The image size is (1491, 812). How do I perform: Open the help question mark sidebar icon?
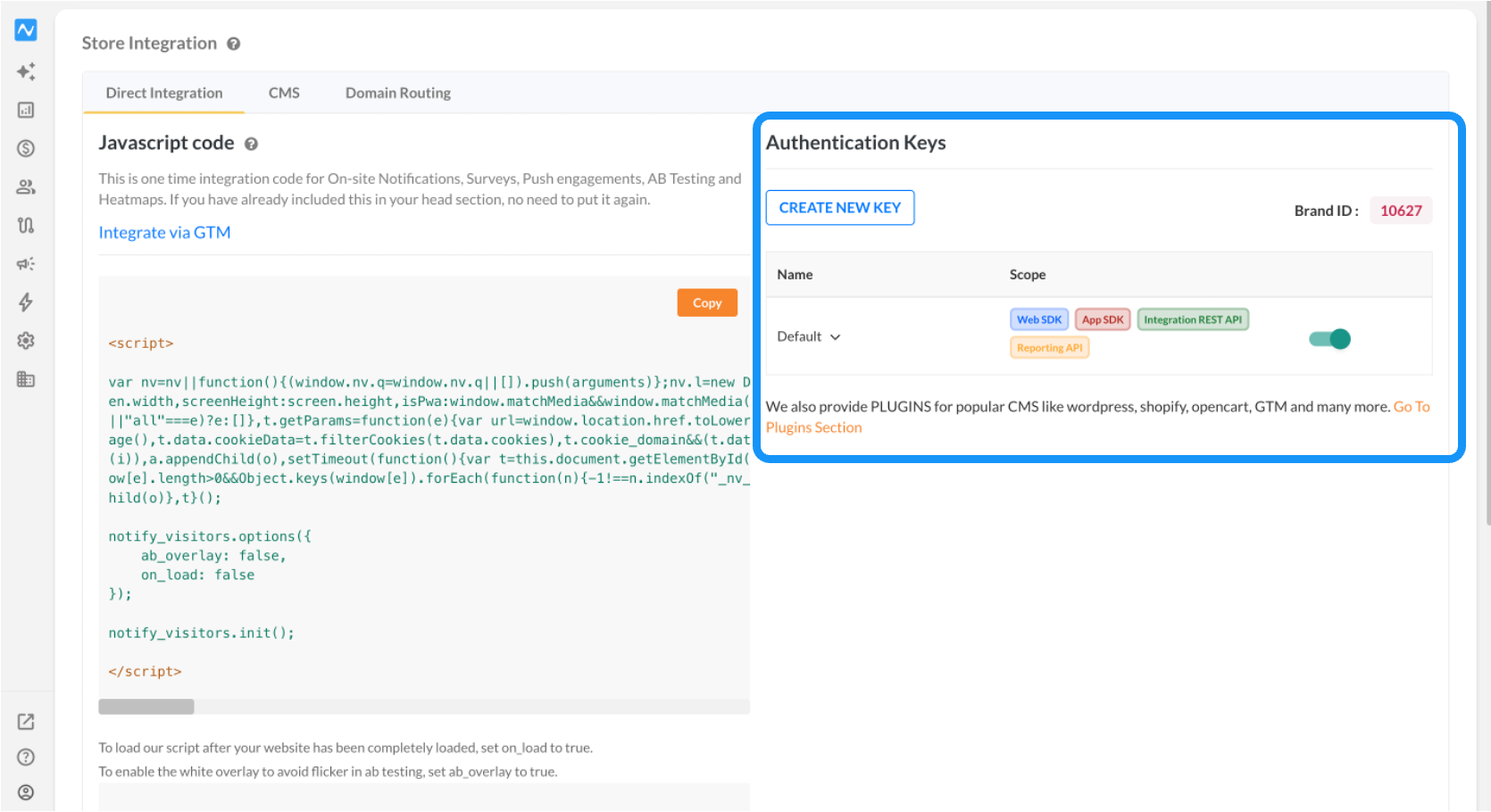coord(26,757)
